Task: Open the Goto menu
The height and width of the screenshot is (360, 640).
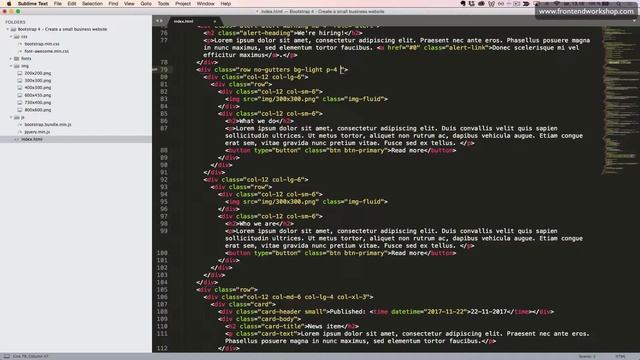Action: (146, 4)
